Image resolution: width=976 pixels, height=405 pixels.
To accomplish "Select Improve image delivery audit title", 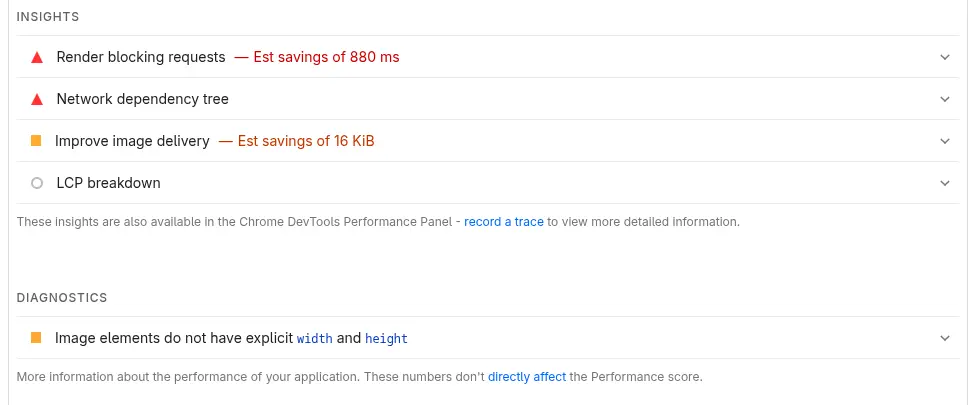I will (132, 141).
